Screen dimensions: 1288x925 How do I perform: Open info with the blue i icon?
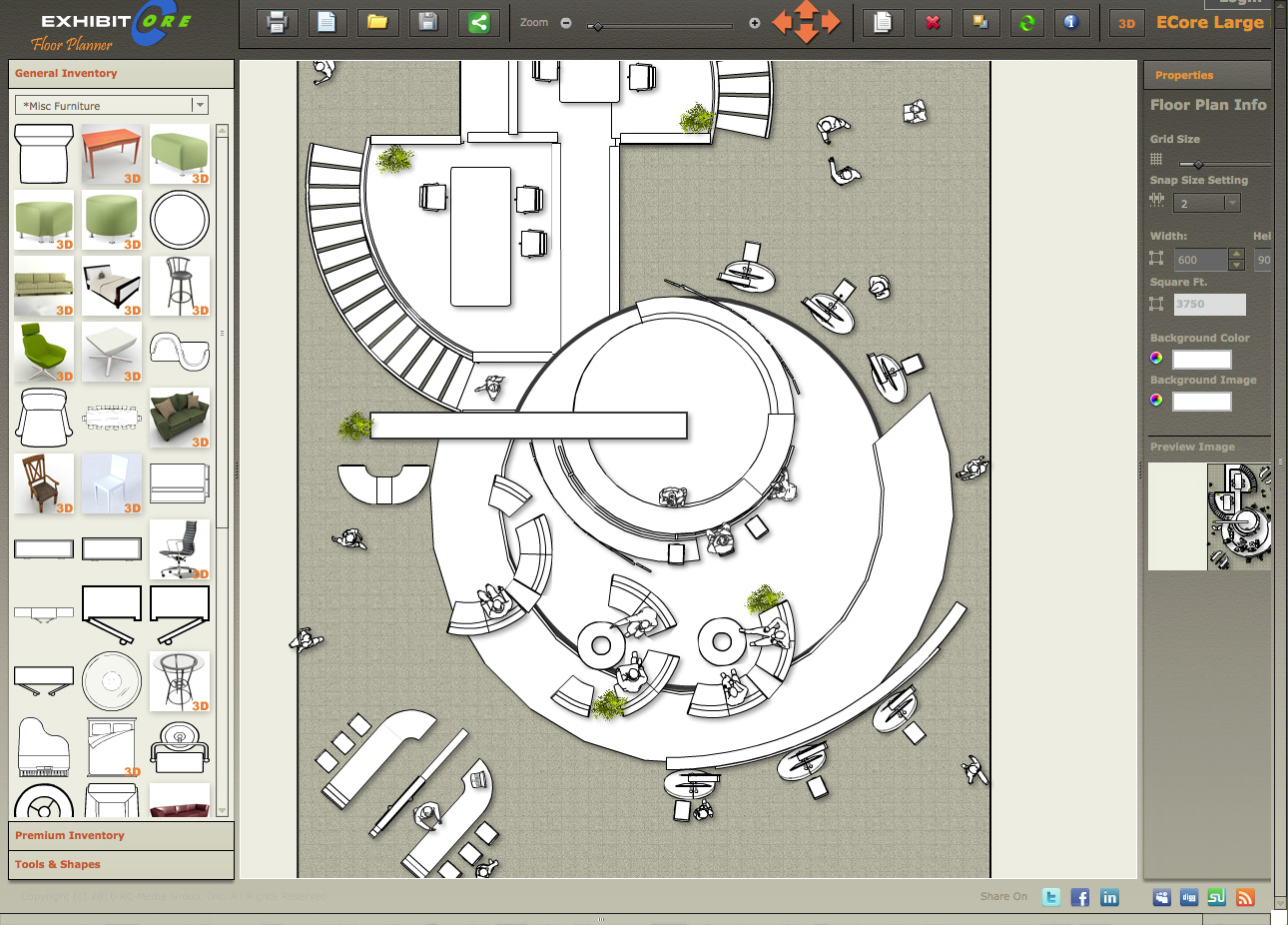(1071, 22)
